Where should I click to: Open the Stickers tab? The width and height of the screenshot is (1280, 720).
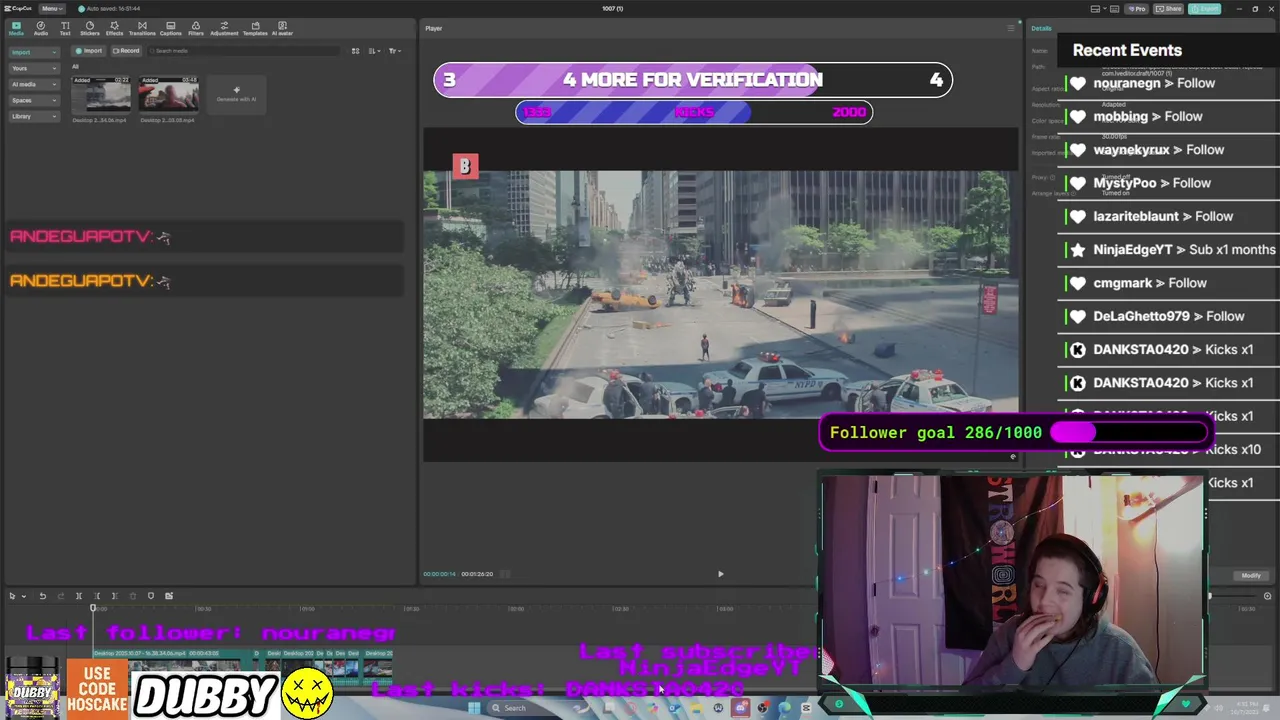pyautogui.click(x=90, y=28)
